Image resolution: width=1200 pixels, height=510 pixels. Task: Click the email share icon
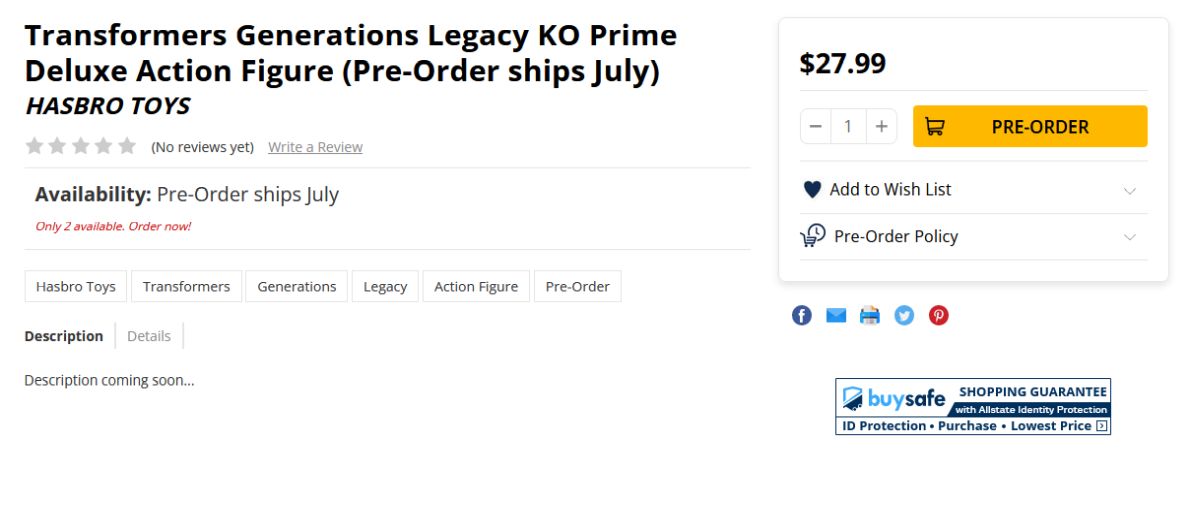click(836, 316)
